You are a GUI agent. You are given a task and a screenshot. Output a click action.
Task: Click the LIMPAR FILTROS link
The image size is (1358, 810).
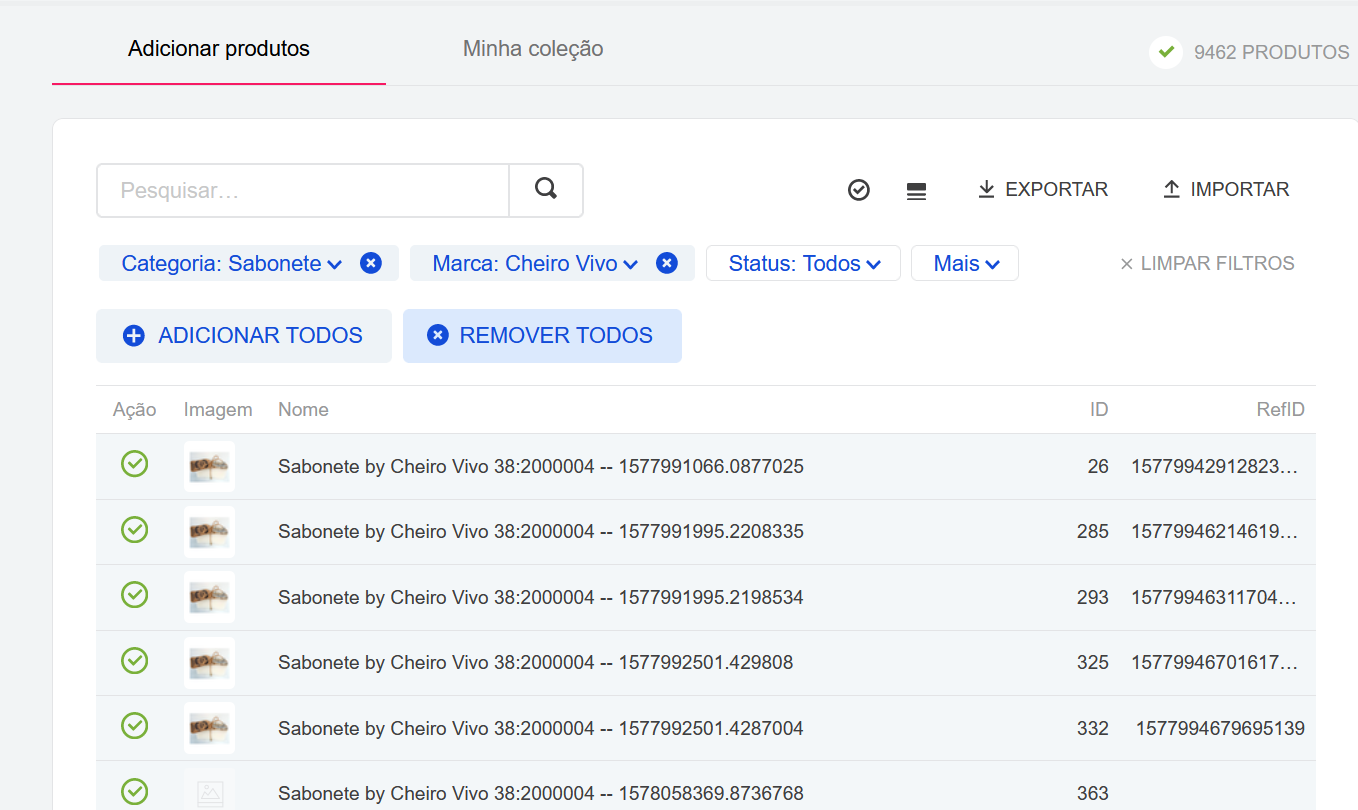(1207, 264)
